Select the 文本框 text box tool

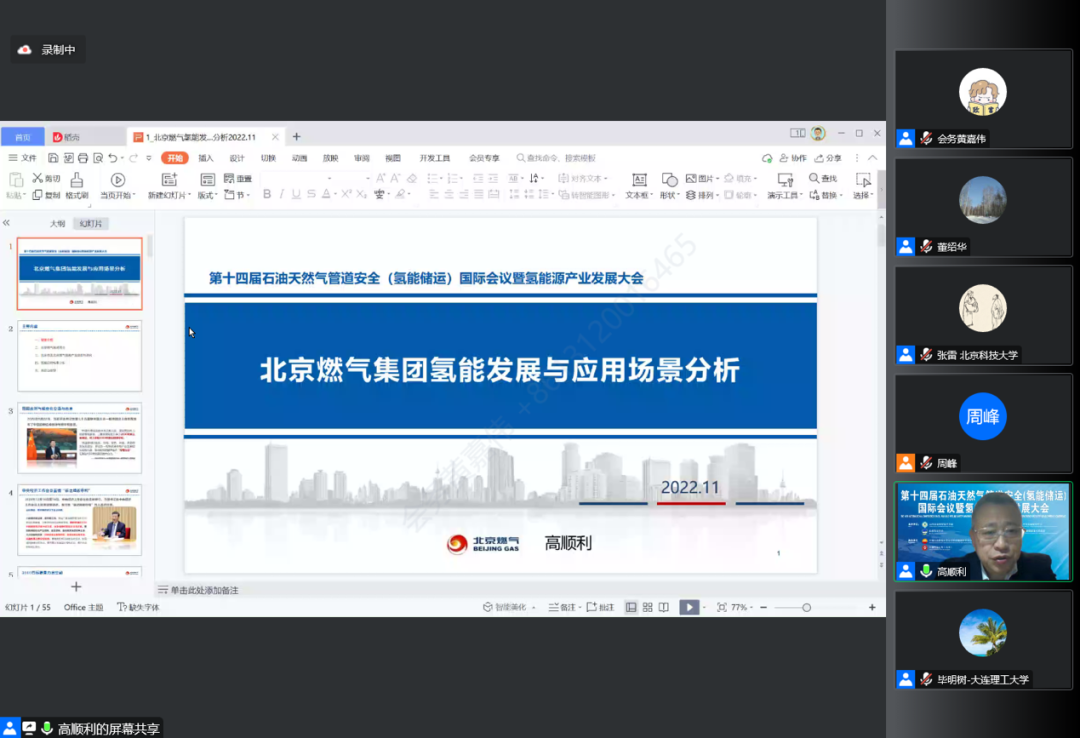click(639, 184)
